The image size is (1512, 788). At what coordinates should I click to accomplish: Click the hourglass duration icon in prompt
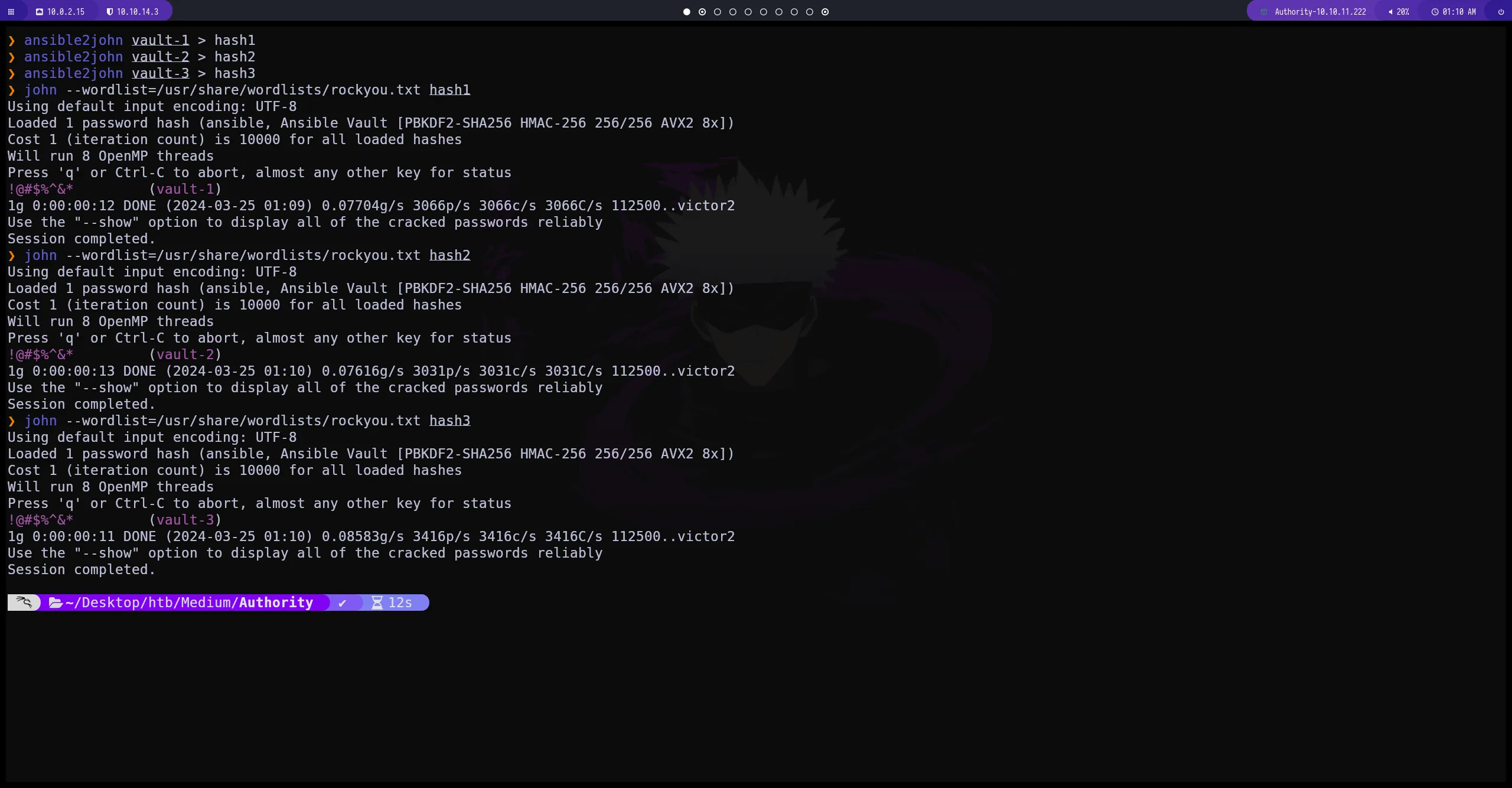tap(377, 603)
